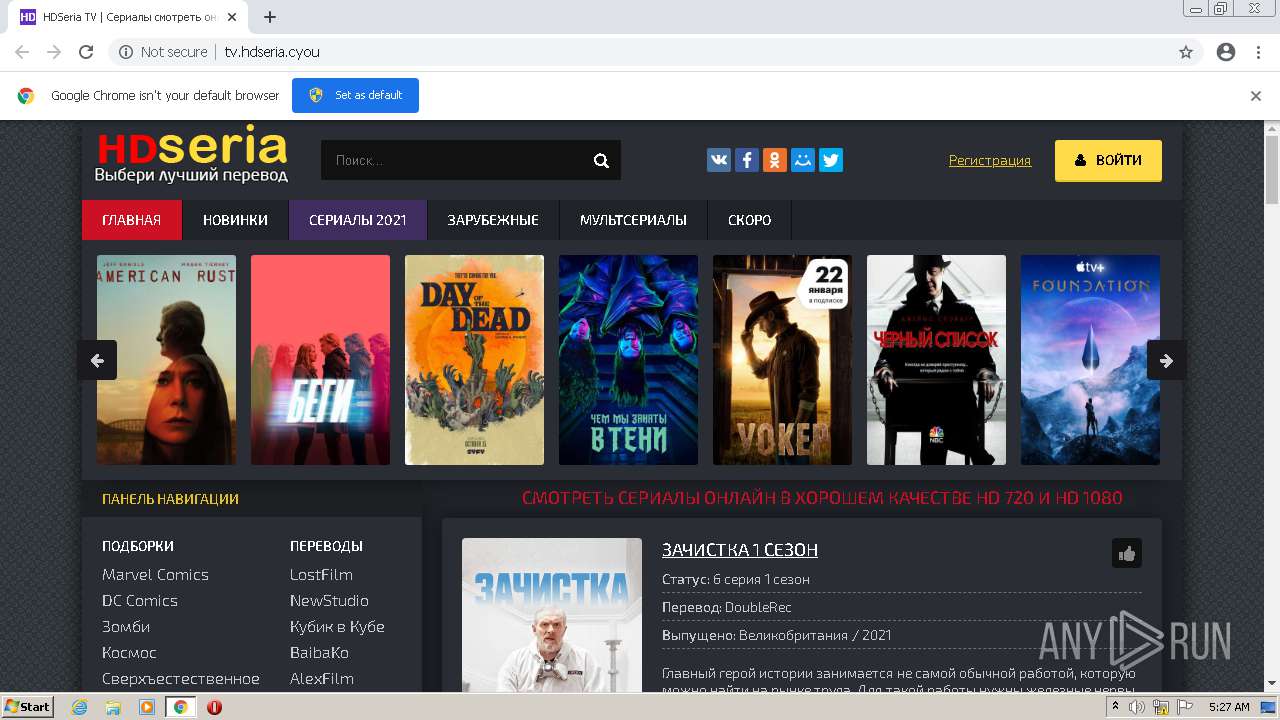
Task: Open the МУЛЬТСЕРИАЛЫ menu tab
Action: pos(633,220)
